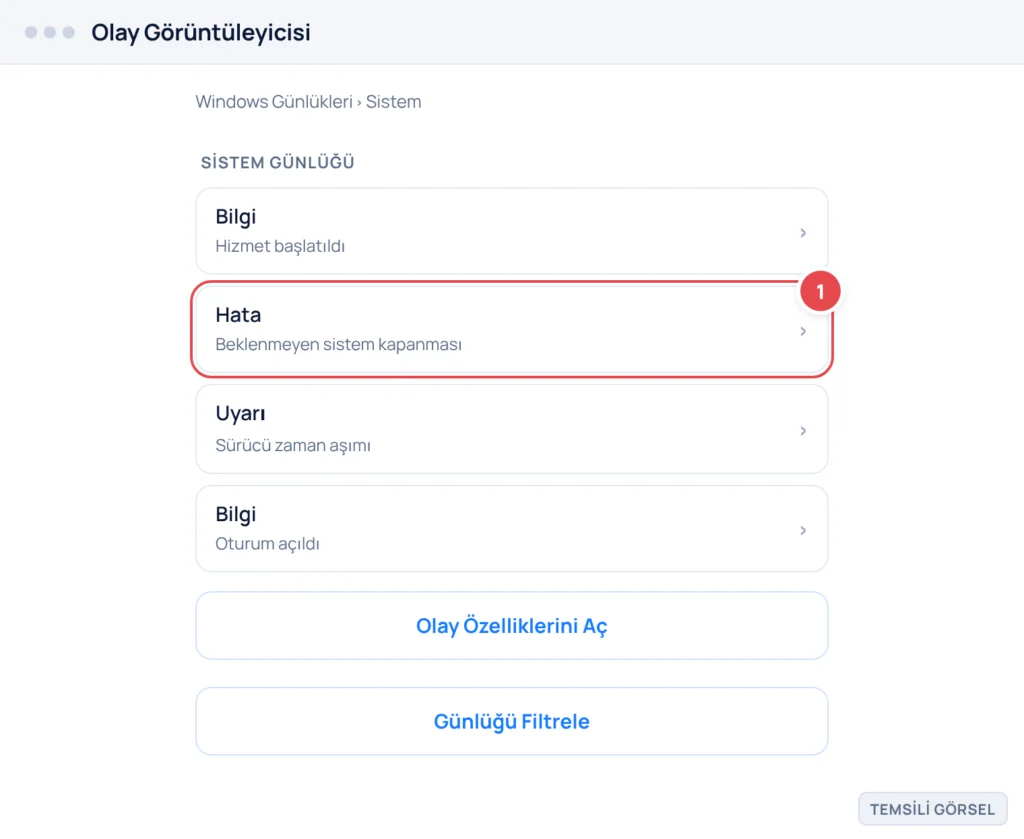The height and width of the screenshot is (839, 1024).
Task: Click the 'Hizmet başlatıldı' description text
Action: (x=280, y=246)
